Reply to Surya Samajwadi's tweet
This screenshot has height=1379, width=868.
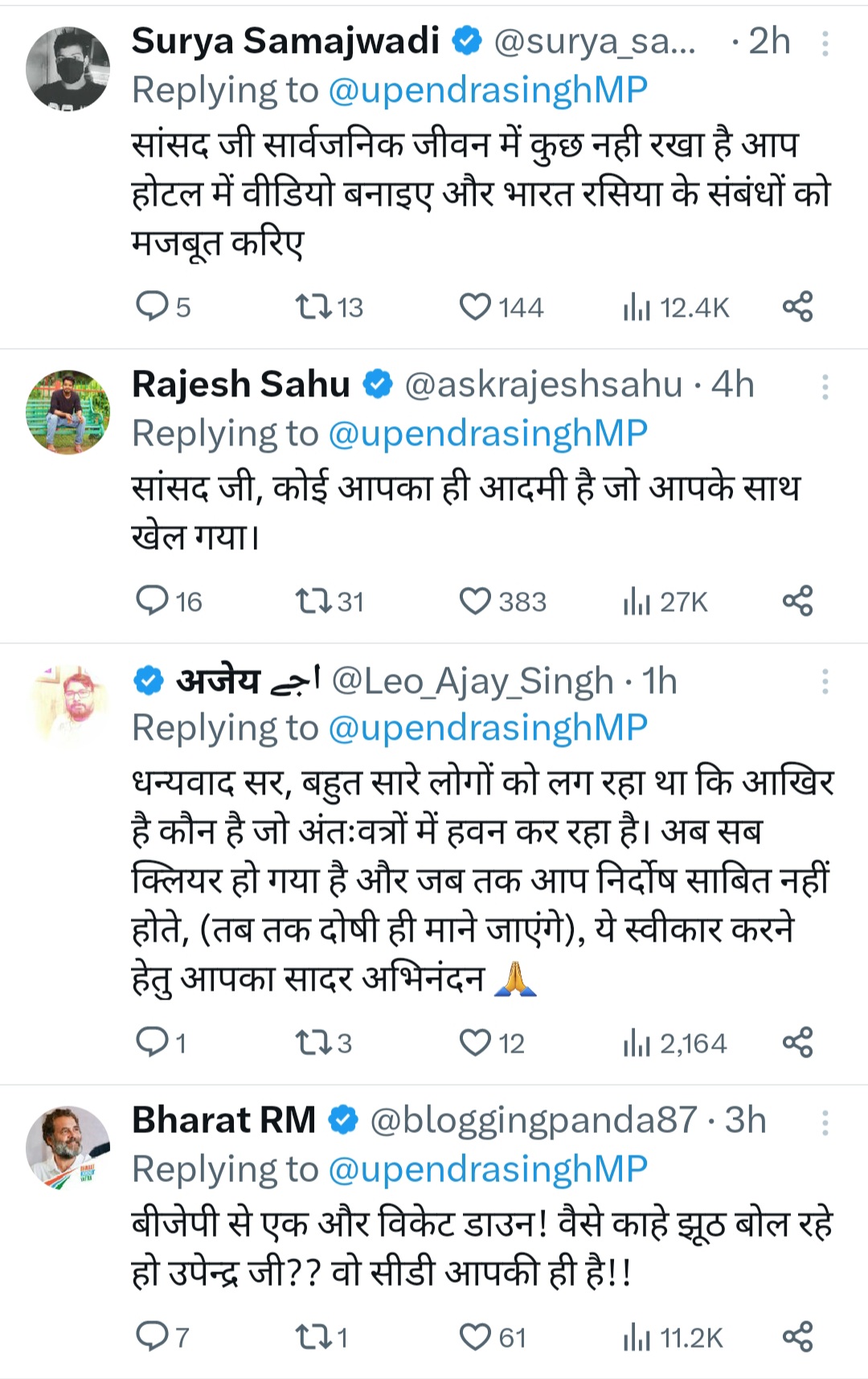[152, 306]
